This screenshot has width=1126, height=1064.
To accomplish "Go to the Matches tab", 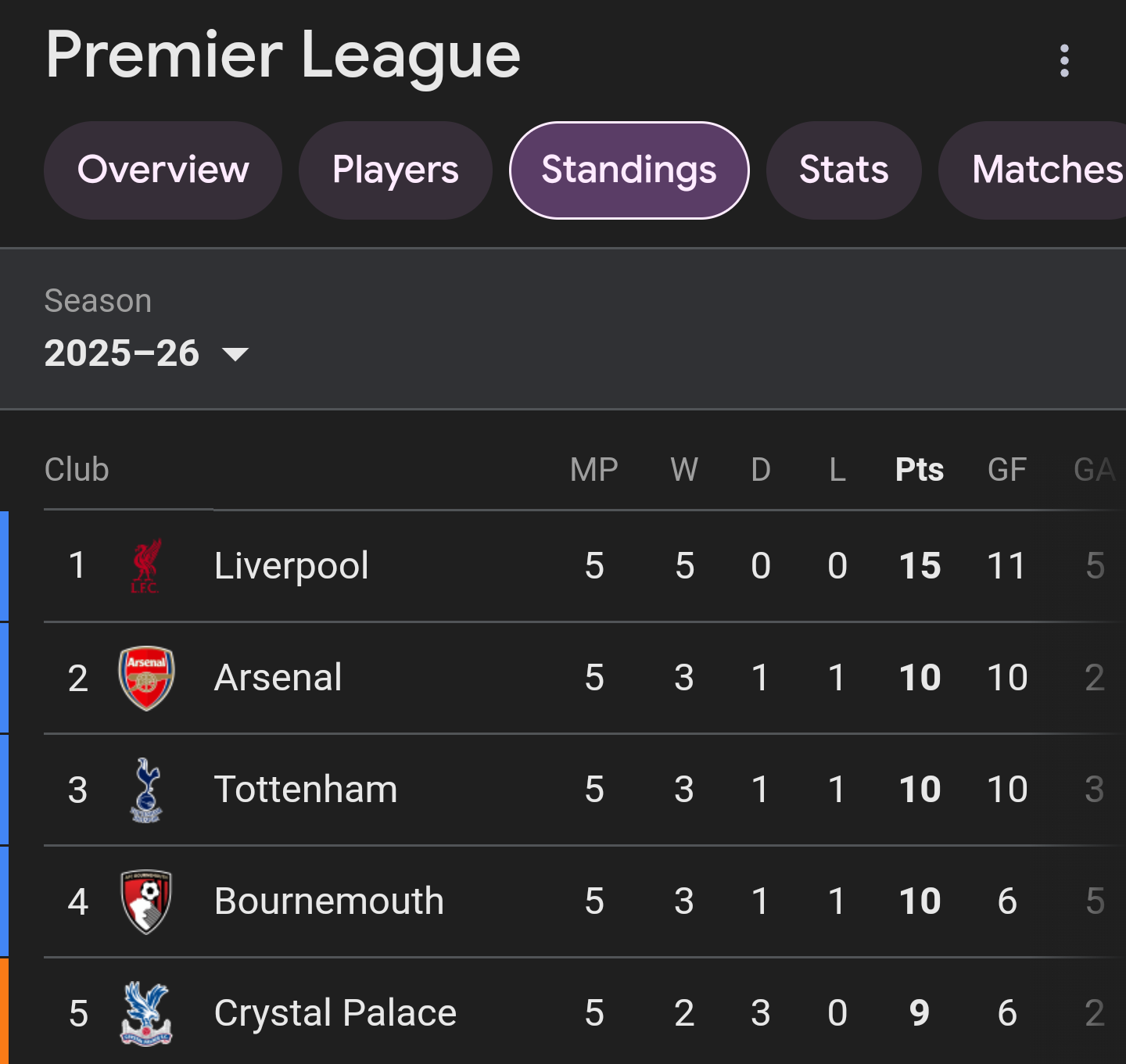I will tap(1032, 170).
